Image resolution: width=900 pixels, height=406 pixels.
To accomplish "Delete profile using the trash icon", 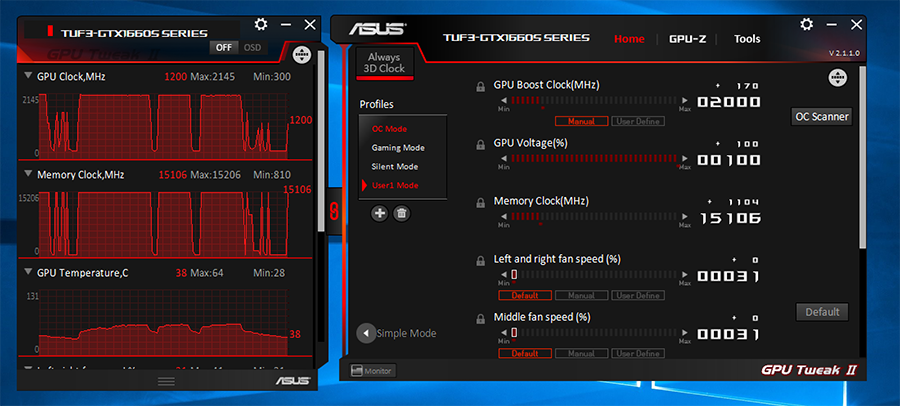I will point(401,212).
